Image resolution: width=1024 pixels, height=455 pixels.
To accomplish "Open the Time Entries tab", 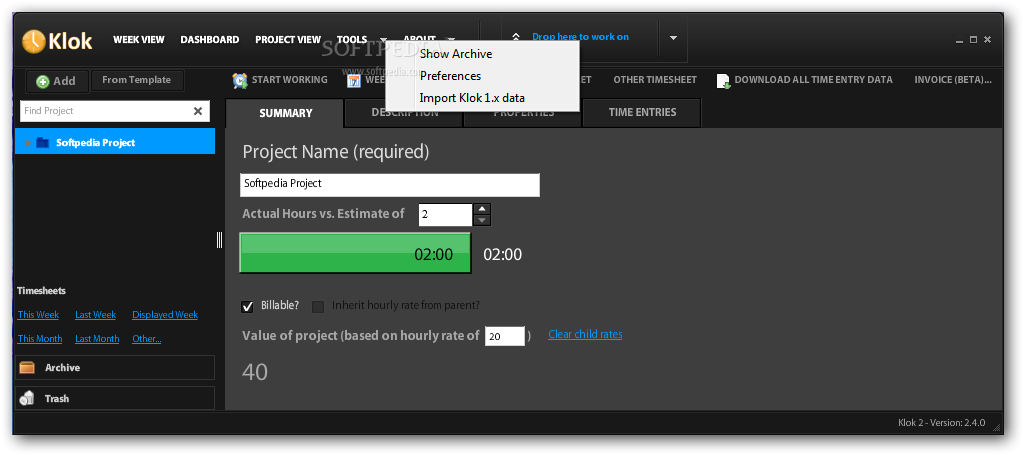I will [642, 112].
